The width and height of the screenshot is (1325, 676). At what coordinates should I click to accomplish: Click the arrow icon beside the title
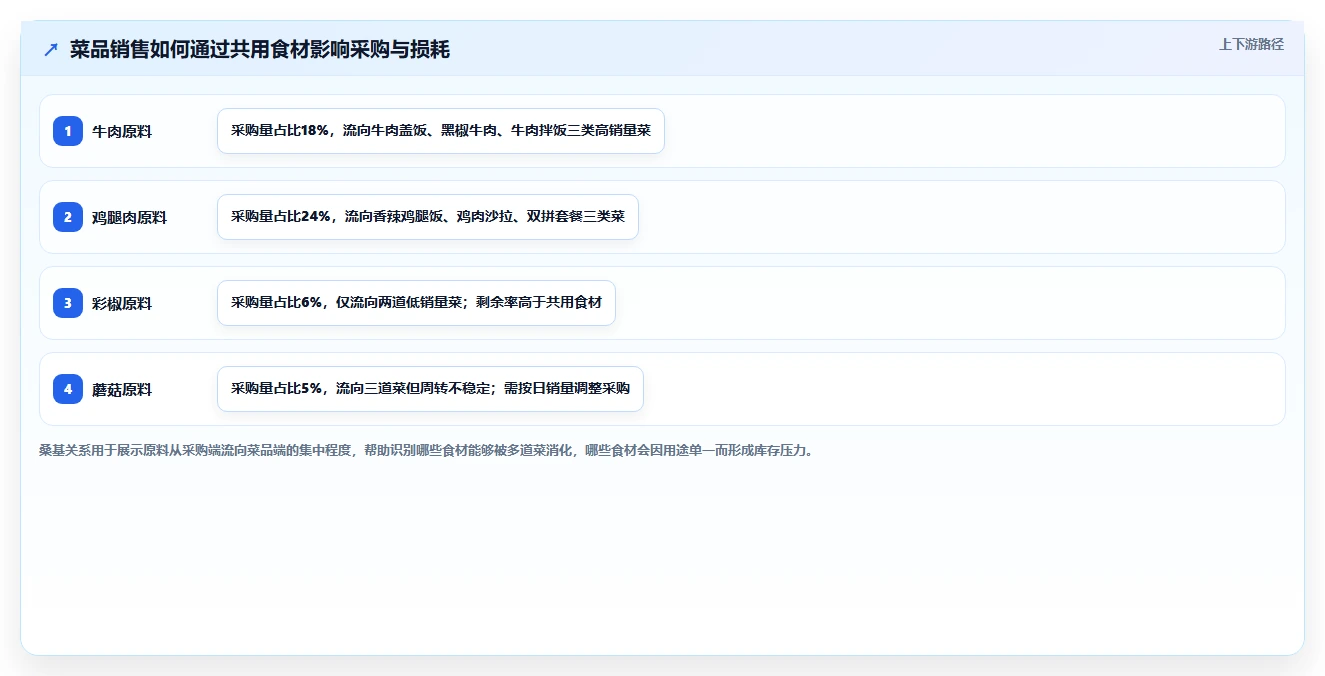51,49
